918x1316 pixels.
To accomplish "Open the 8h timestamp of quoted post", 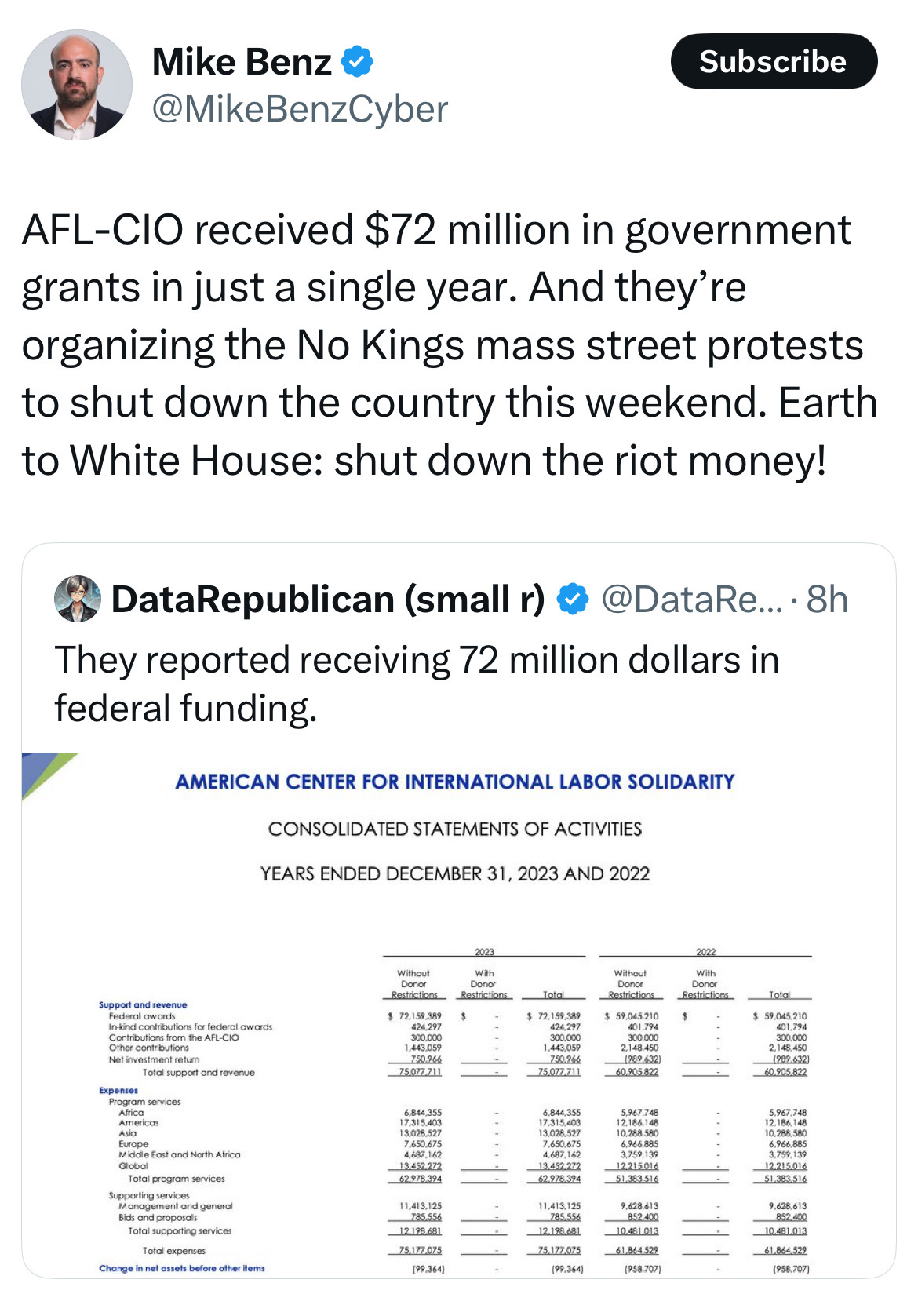I will click(x=827, y=600).
